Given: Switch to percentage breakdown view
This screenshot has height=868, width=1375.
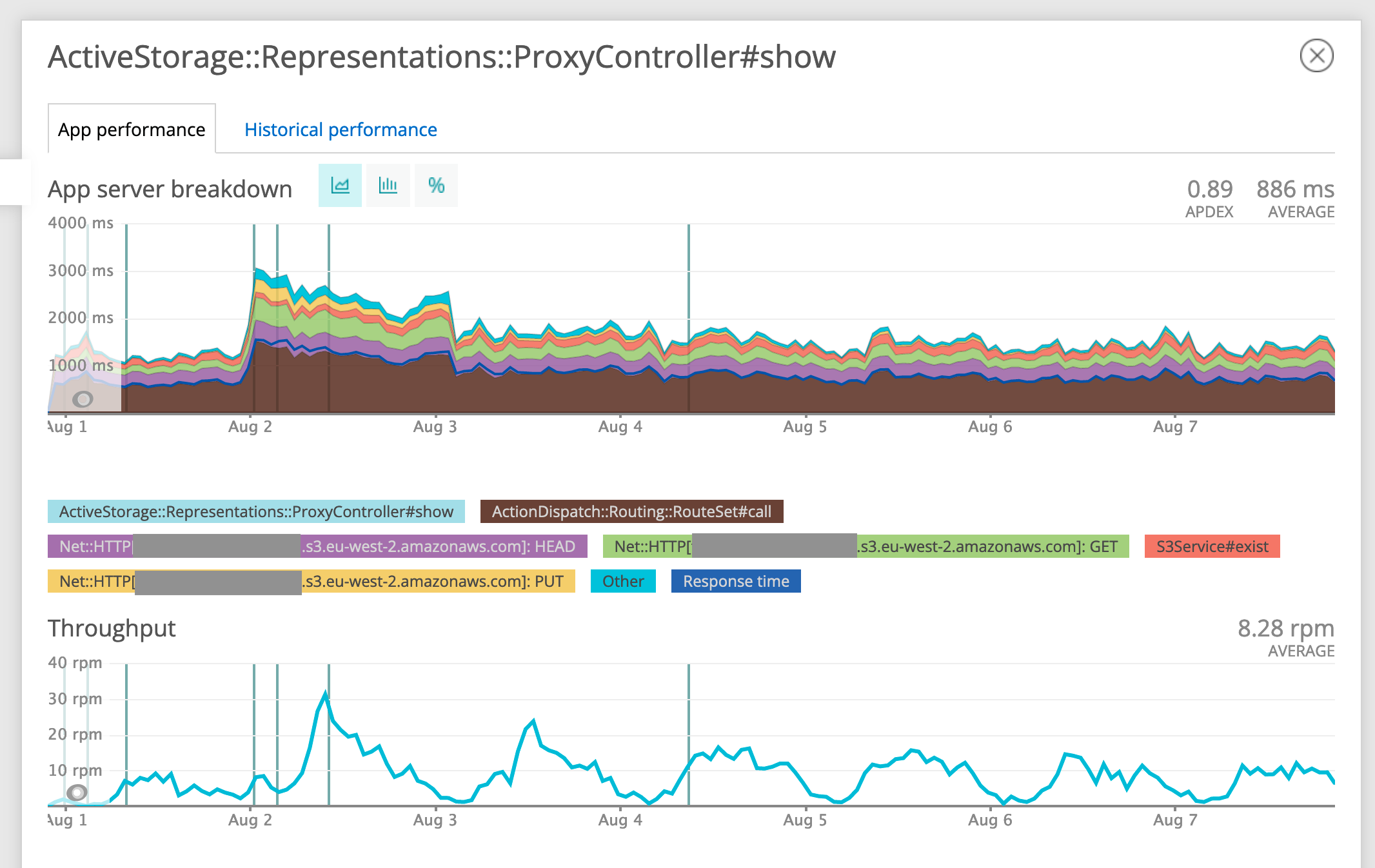Looking at the screenshot, I should pyautogui.click(x=436, y=186).
